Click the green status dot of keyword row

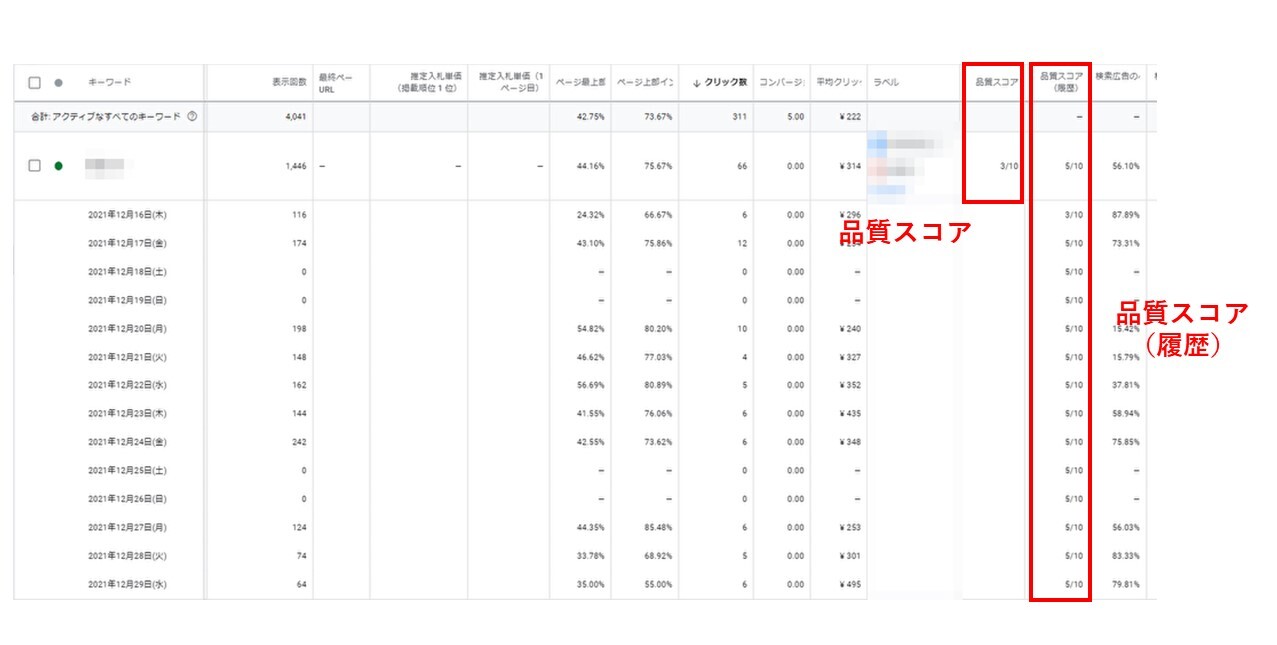[58, 166]
